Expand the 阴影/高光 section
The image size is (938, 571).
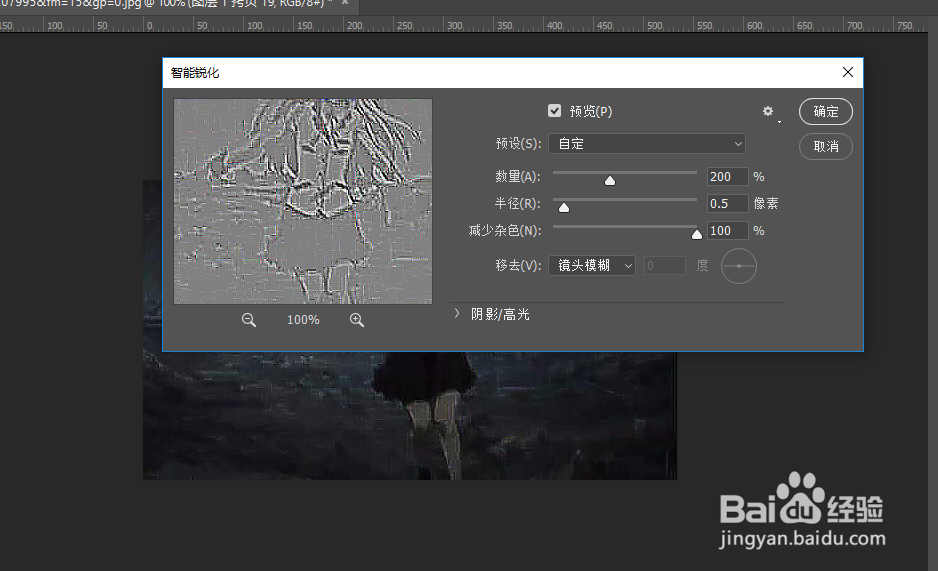pos(457,314)
